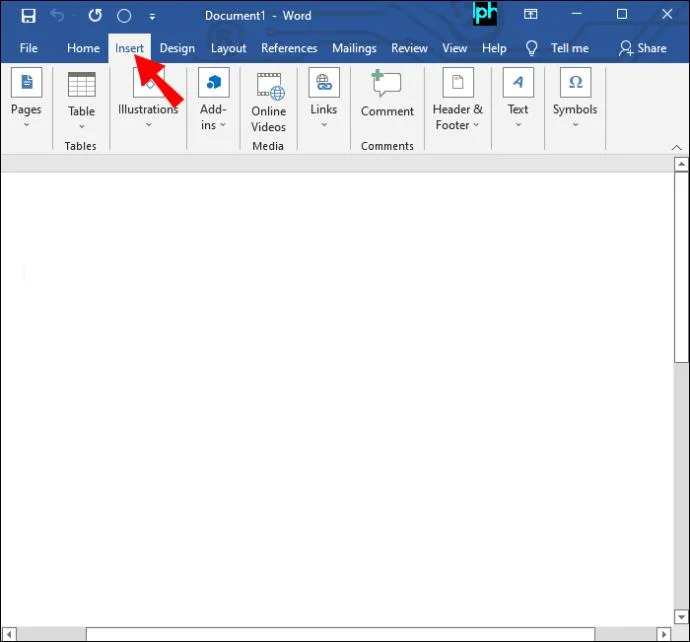Expand the Illustrations dropdown chevron
This screenshot has height=642, width=690.
149,125
